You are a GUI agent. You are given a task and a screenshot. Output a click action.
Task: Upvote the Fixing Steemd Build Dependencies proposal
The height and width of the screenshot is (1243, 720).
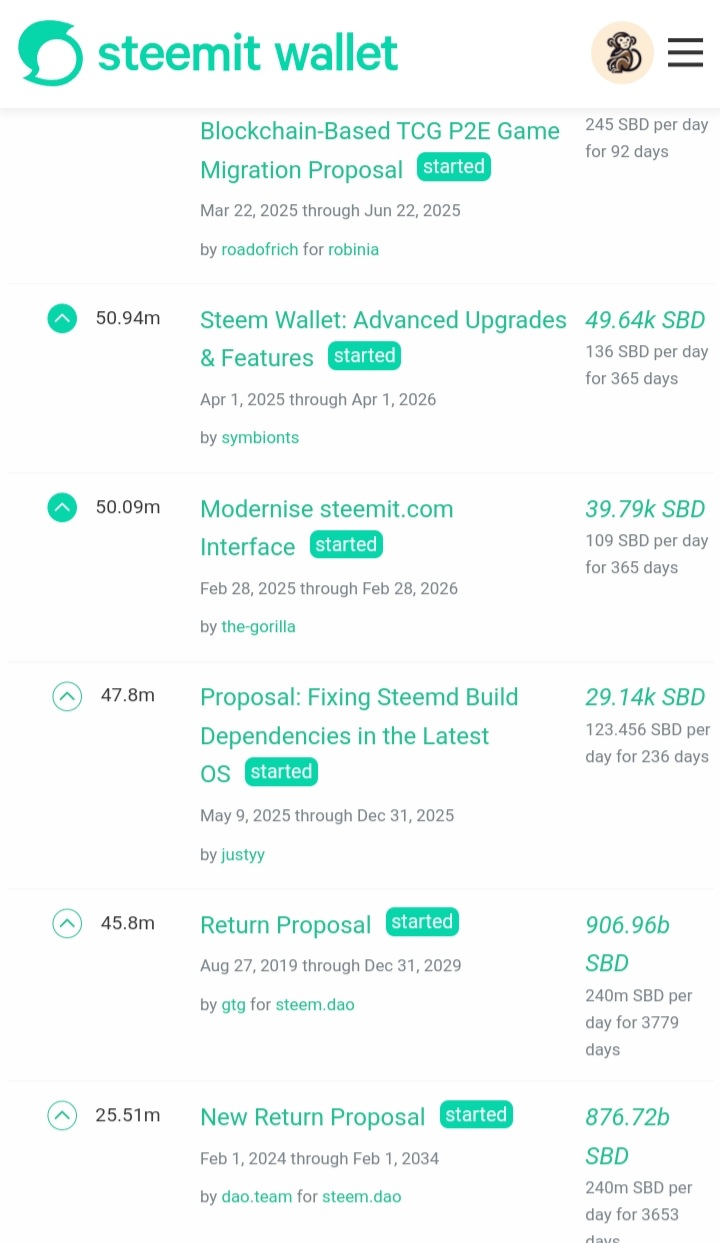tap(67, 696)
